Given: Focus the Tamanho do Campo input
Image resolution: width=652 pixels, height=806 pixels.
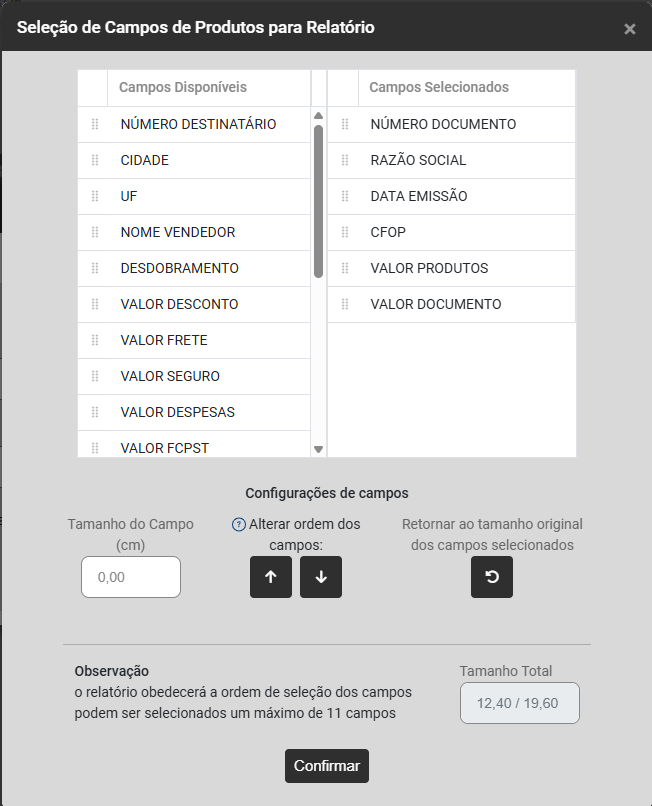Looking at the screenshot, I should pyautogui.click(x=131, y=577).
